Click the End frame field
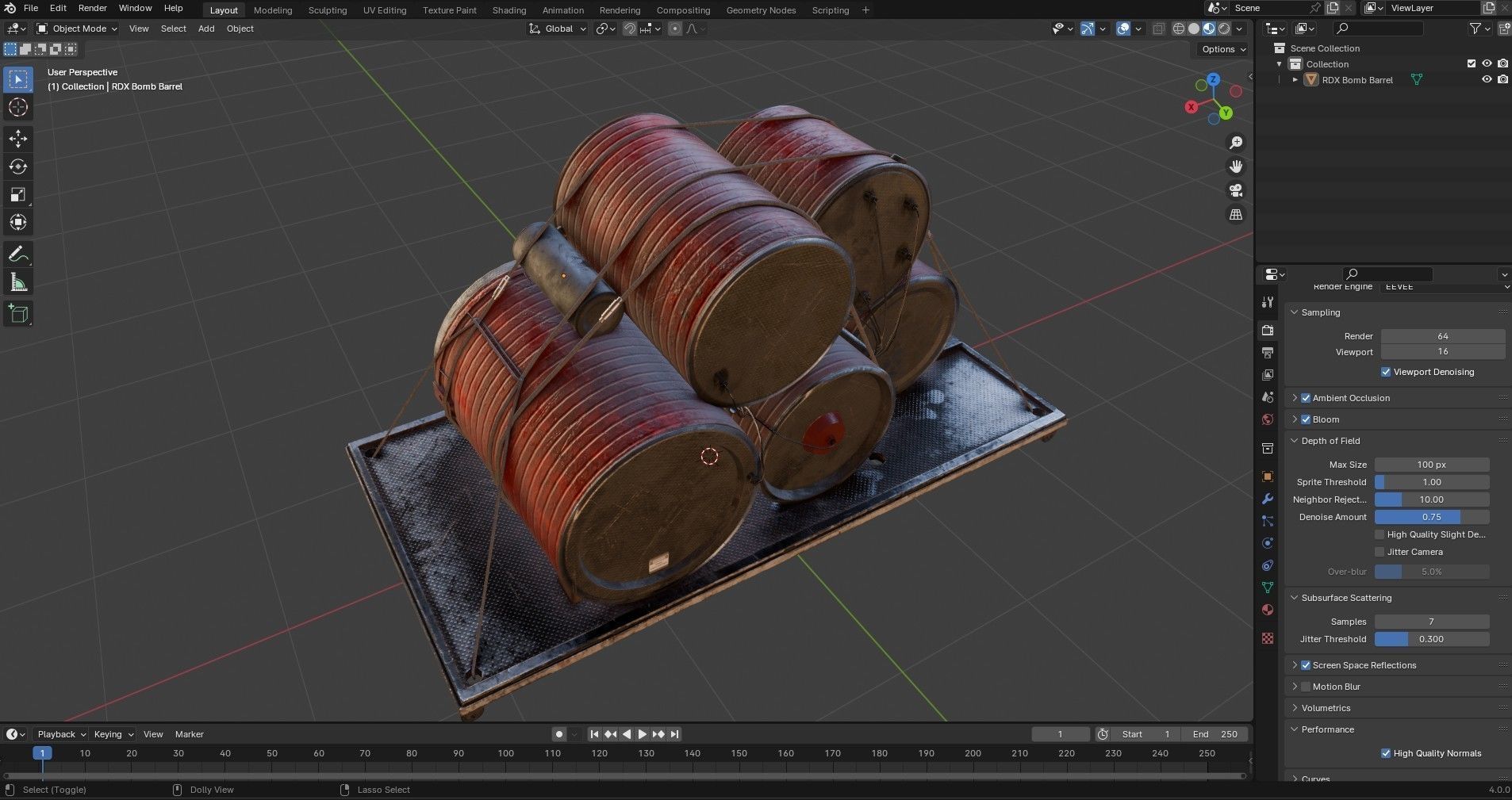Viewport: 1512px width, 800px height. click(x=1215, y=734)
